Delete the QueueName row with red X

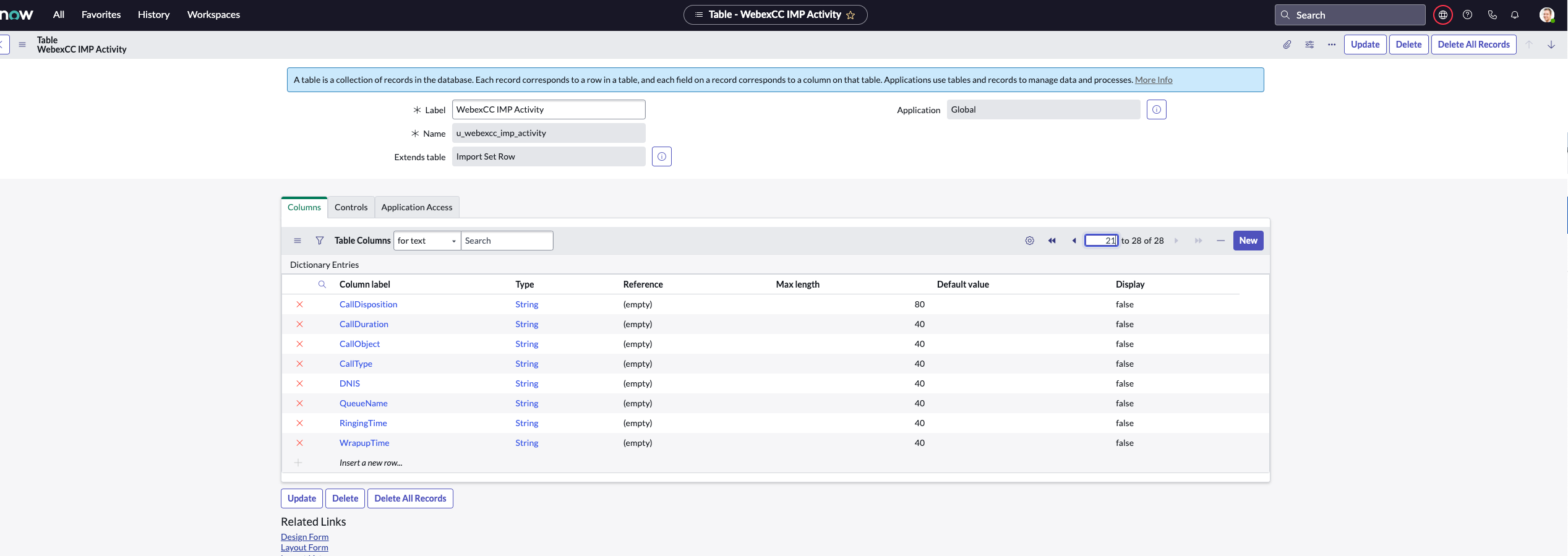299,403
